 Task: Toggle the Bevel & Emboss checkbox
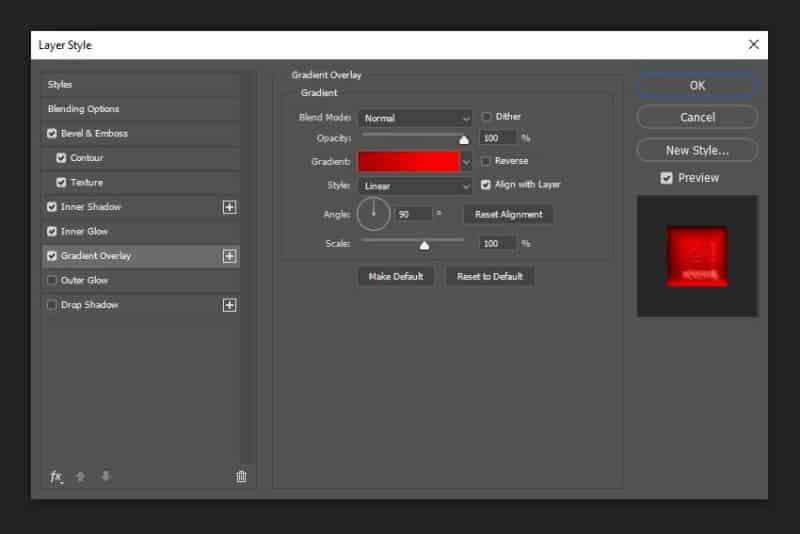click(x=52, y=134)
